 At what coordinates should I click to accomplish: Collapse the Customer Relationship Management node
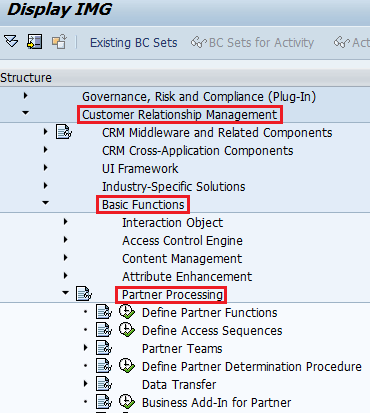[25, 113]
